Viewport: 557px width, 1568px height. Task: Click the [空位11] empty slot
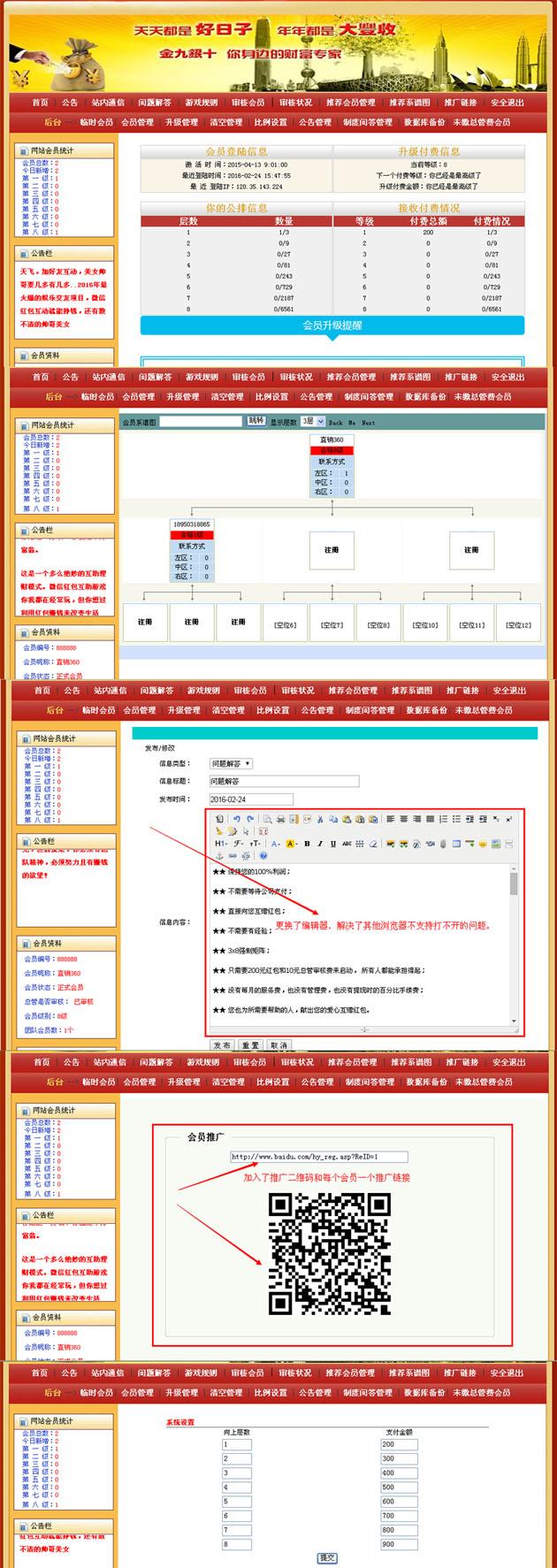[x=472, y=623]
